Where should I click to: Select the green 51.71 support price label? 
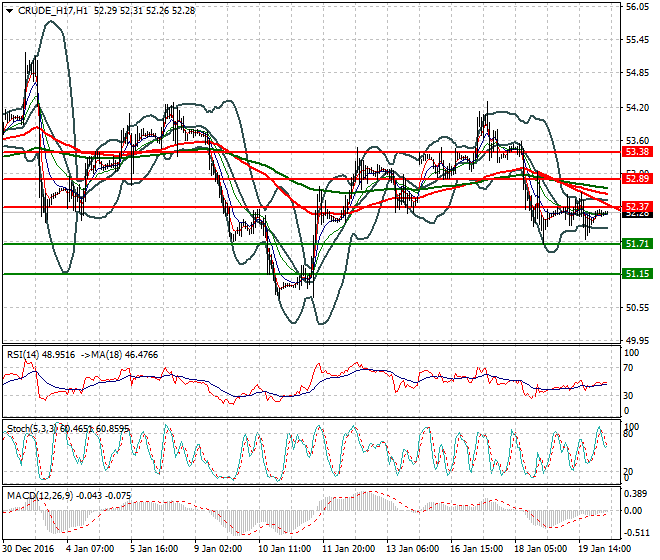pyautogui.click(x=636, y=243)
